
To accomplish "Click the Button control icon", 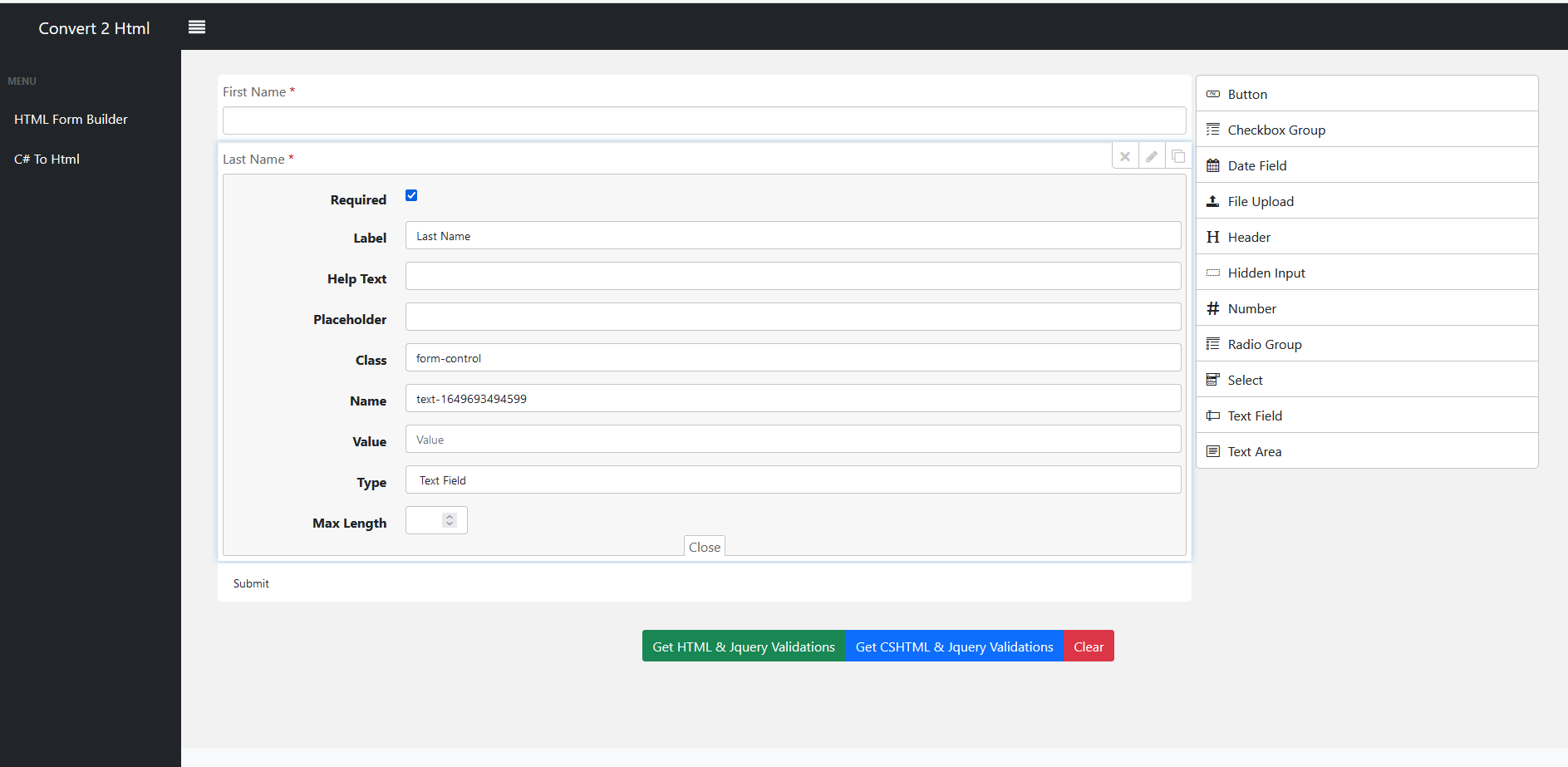I will (1213, 94).
